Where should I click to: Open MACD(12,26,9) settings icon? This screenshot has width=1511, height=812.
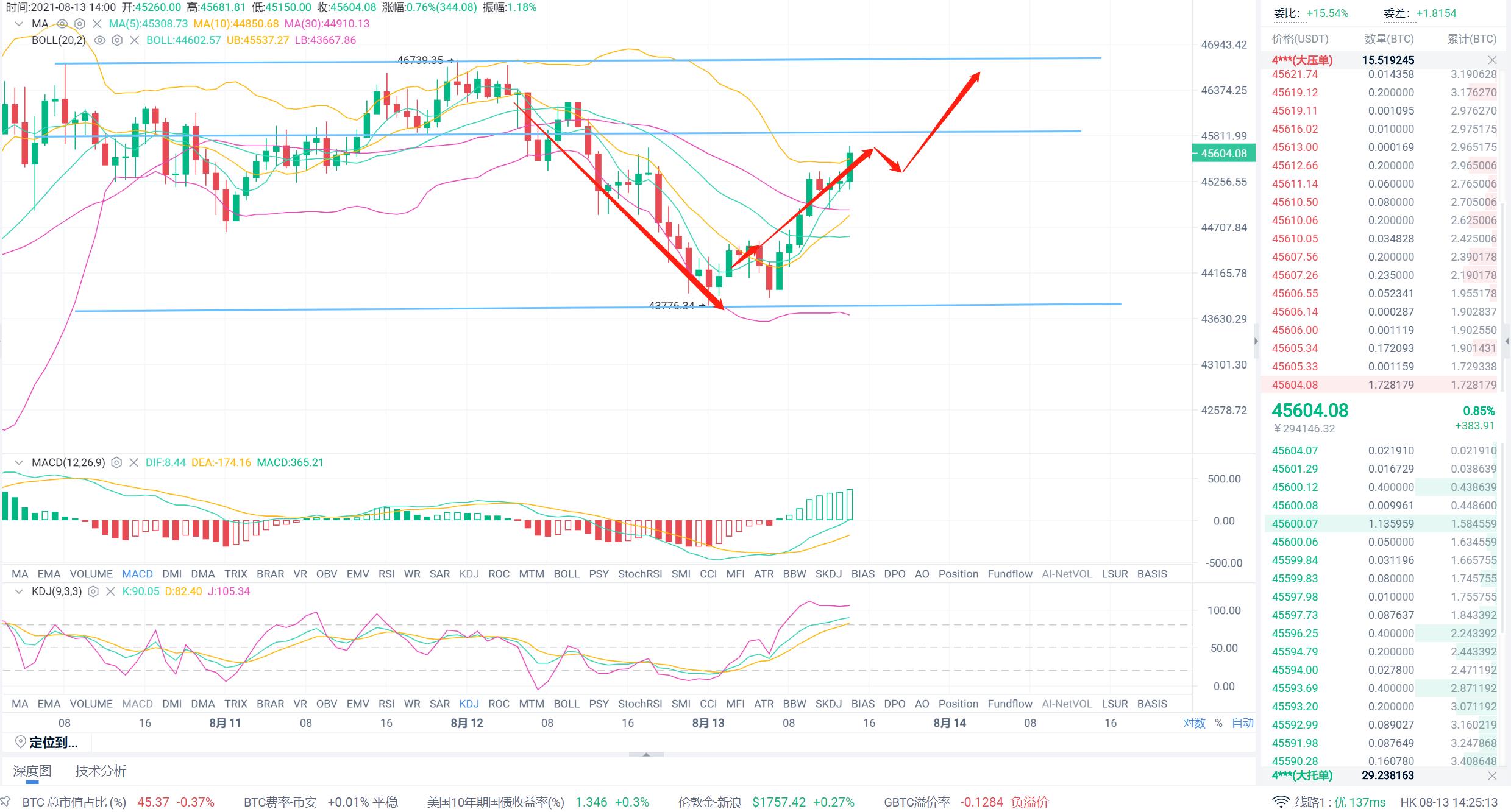pyautogui.click(x=117, y=462)
